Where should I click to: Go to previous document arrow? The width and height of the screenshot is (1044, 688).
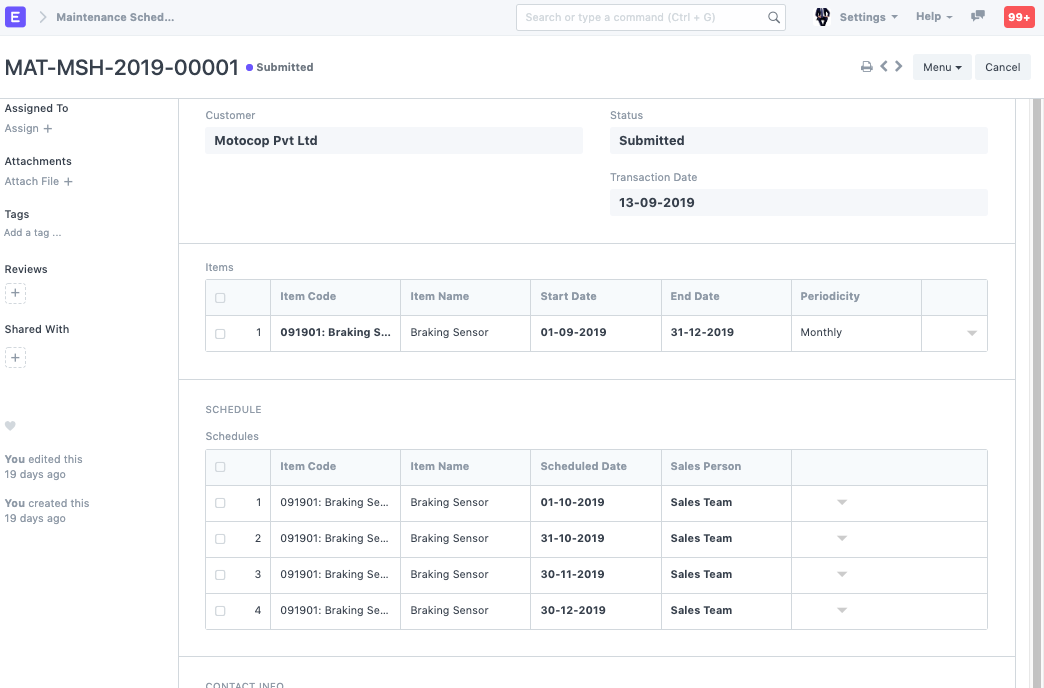coord(884,67)
